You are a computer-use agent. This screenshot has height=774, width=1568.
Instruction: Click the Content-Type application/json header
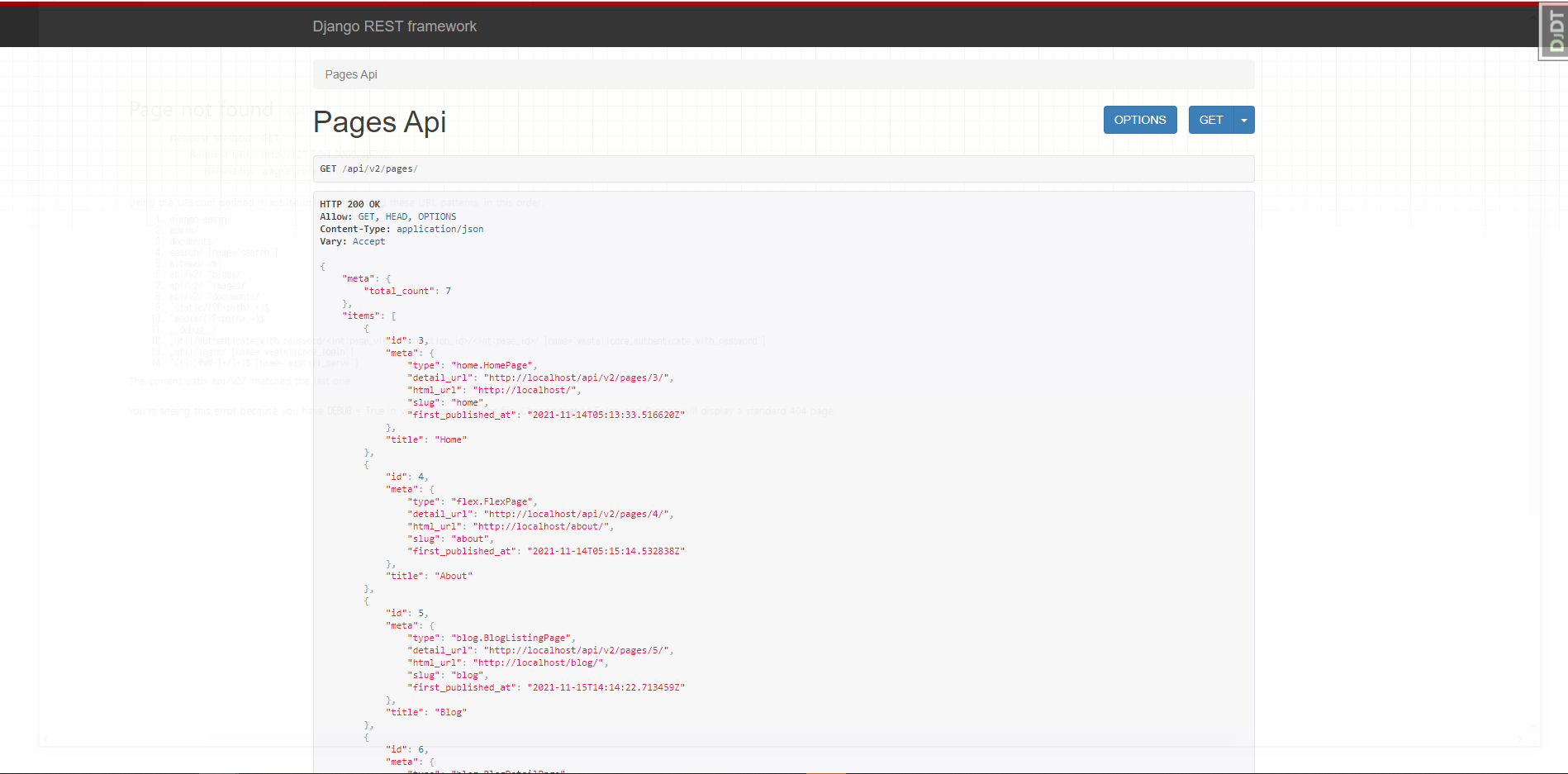(x=402, y=229)
